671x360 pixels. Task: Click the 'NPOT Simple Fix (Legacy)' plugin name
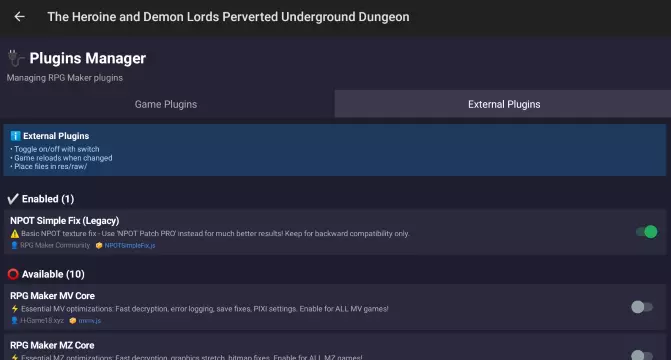tap(65, 221)
